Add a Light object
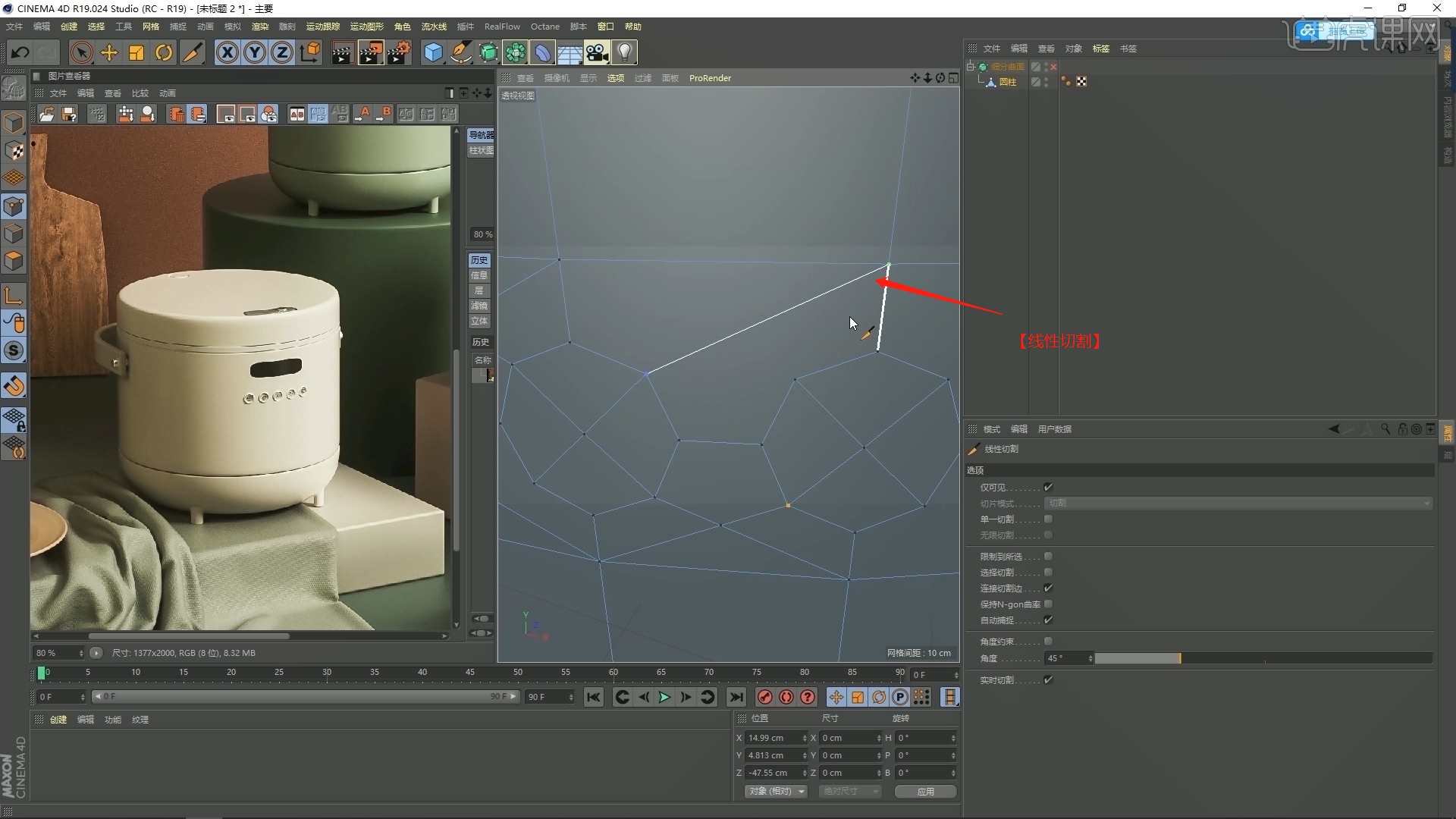This screenshot has height=819, width=1456. [624, 52]
